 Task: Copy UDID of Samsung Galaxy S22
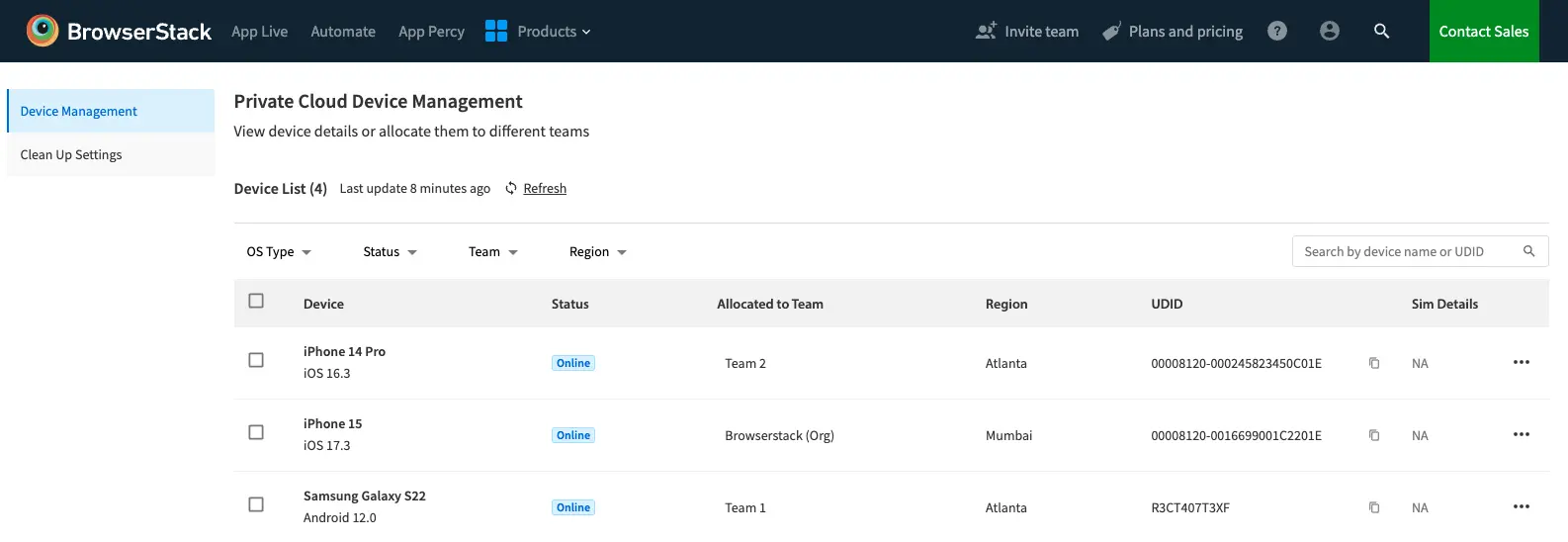[1374, 507]
